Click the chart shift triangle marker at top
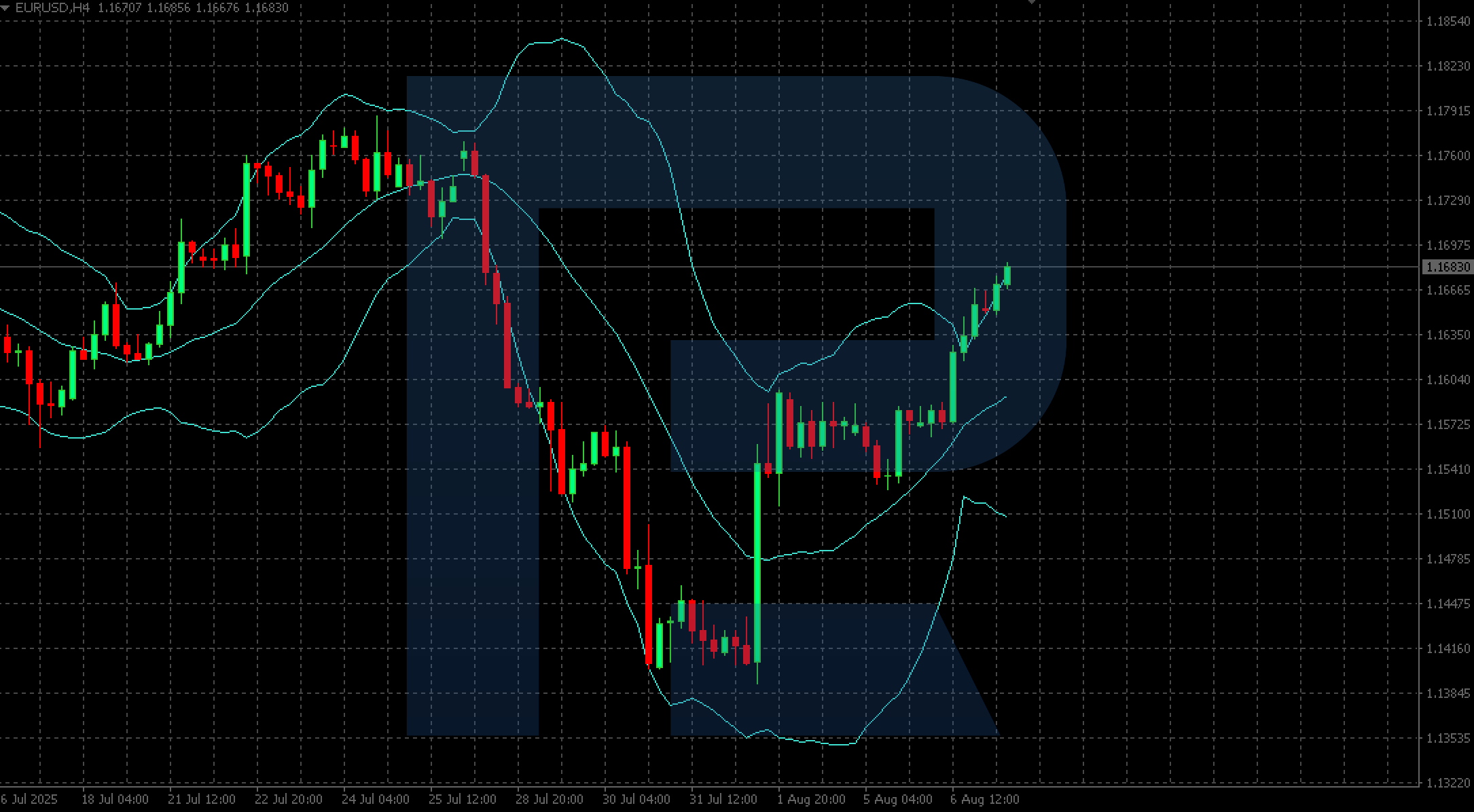 pos(1032,2)
